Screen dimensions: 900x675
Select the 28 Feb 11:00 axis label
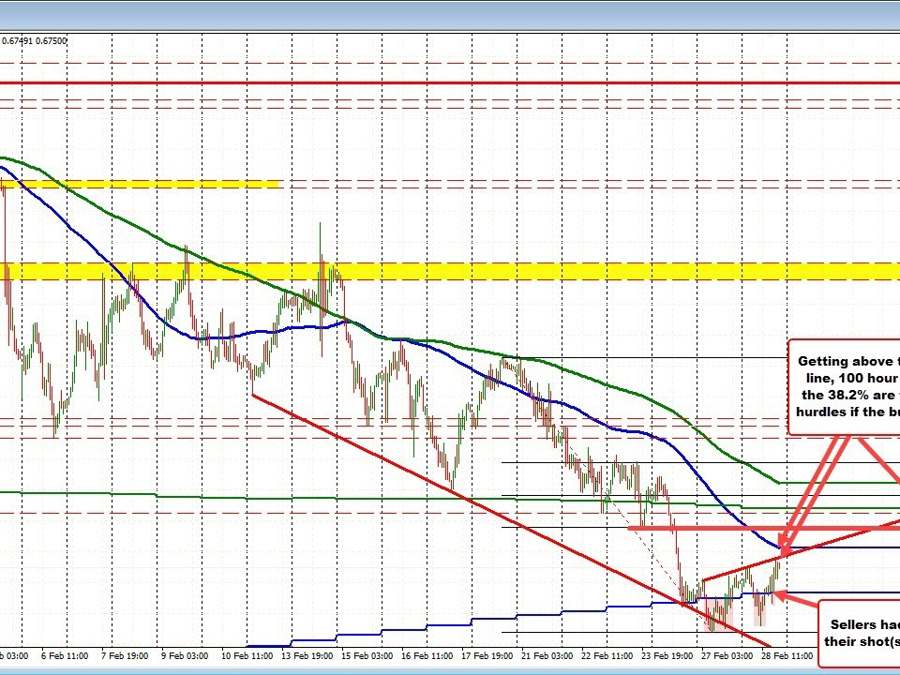click(789, 658)
